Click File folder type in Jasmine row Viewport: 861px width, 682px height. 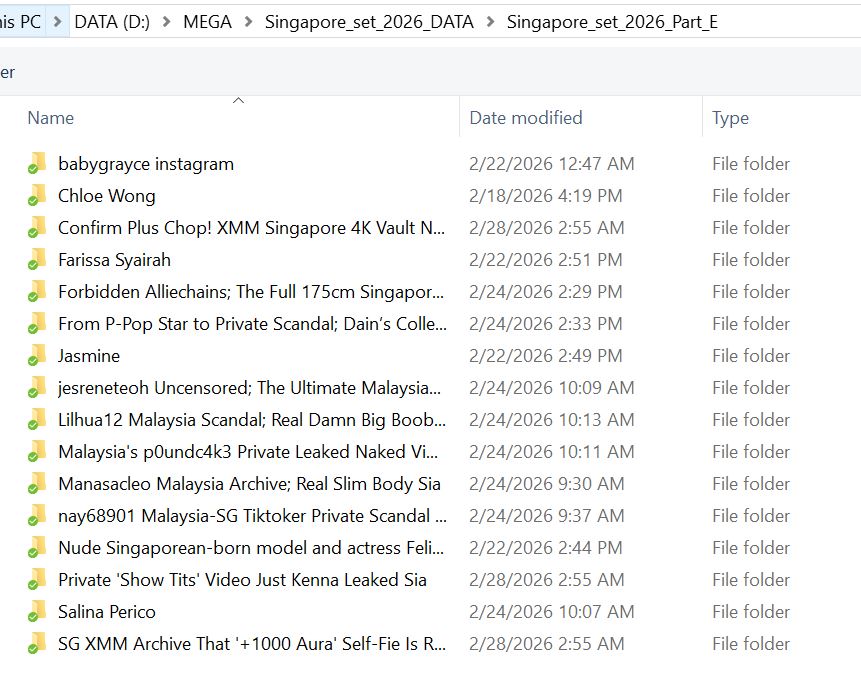coord(751,355)
